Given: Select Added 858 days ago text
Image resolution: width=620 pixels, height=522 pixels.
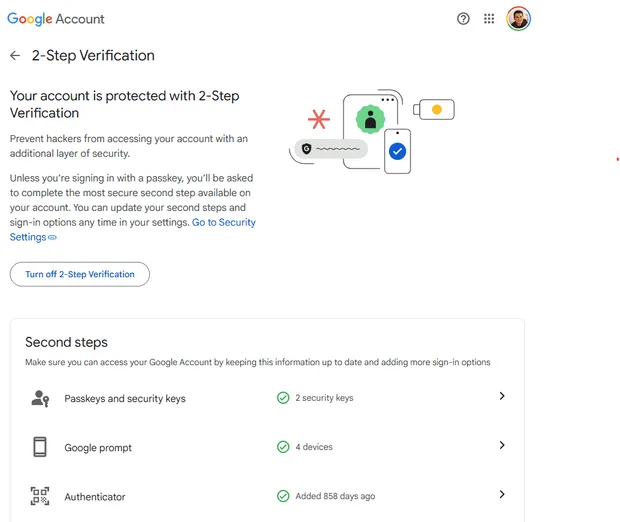Looking at the screenshot, I should pos(335,496).
